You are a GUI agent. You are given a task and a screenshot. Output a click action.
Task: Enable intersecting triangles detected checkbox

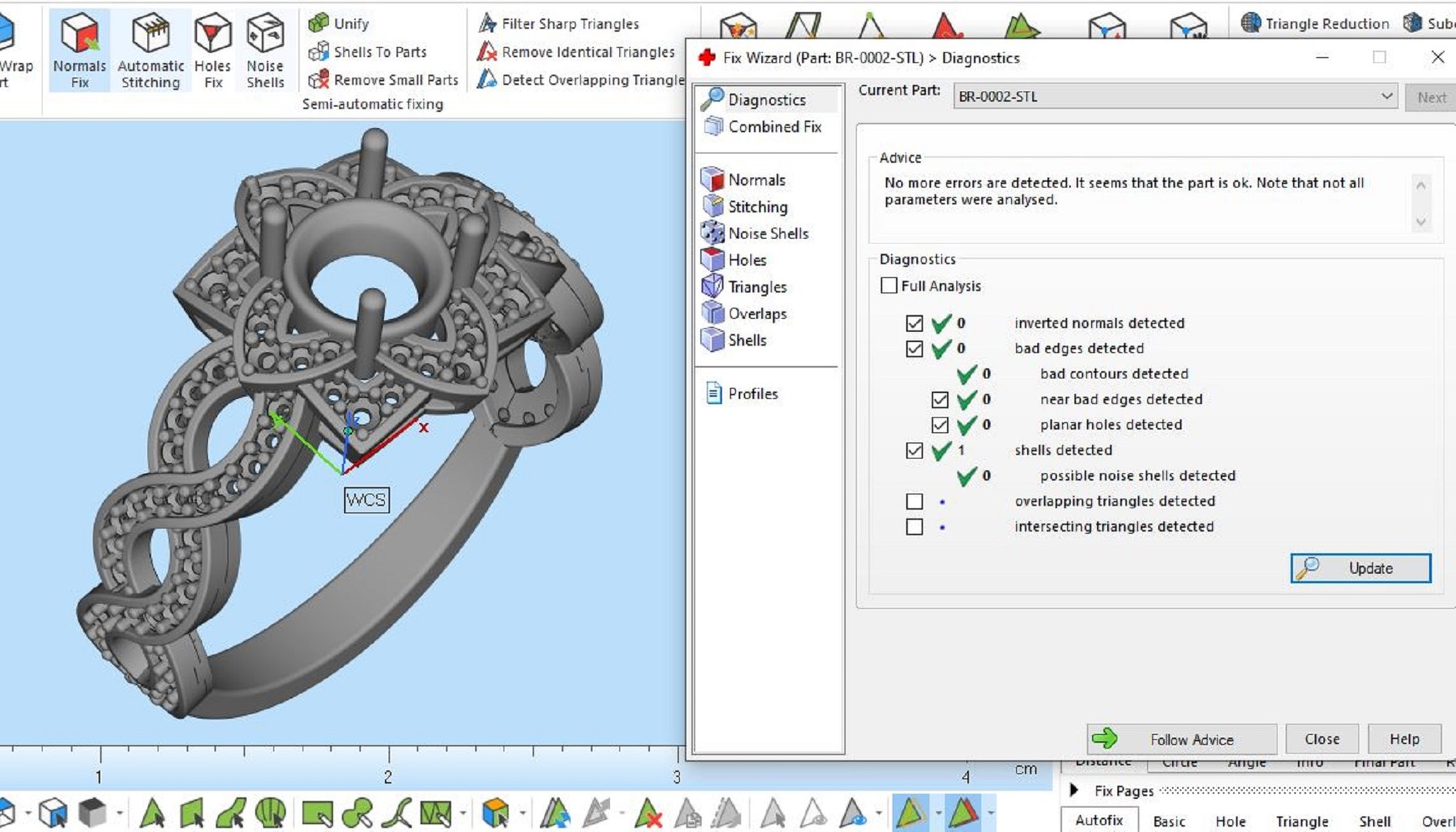click(x=915, y=527)
